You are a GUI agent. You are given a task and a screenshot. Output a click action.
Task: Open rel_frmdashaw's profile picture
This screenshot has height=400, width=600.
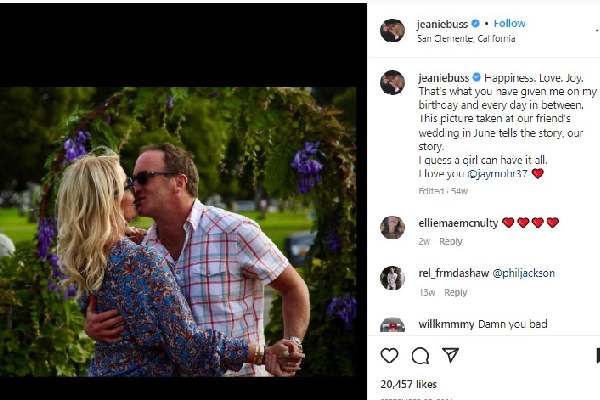[392, 277]
